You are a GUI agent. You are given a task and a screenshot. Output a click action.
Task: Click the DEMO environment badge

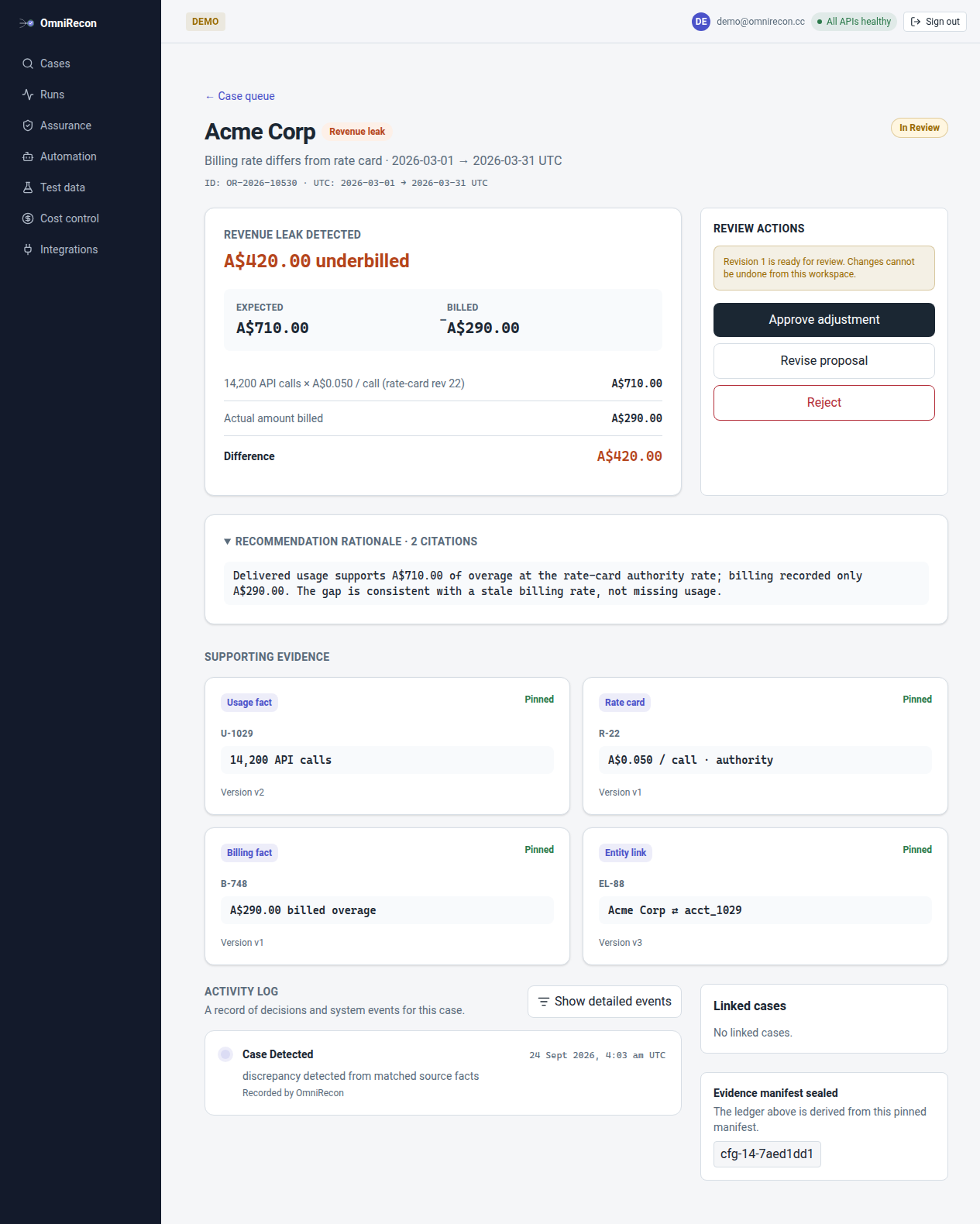click(x=205, y=22)
